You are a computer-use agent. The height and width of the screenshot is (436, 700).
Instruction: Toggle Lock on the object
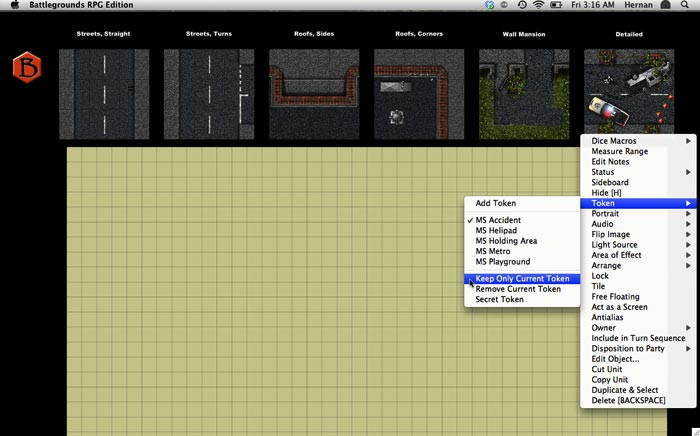click(638, 276)
